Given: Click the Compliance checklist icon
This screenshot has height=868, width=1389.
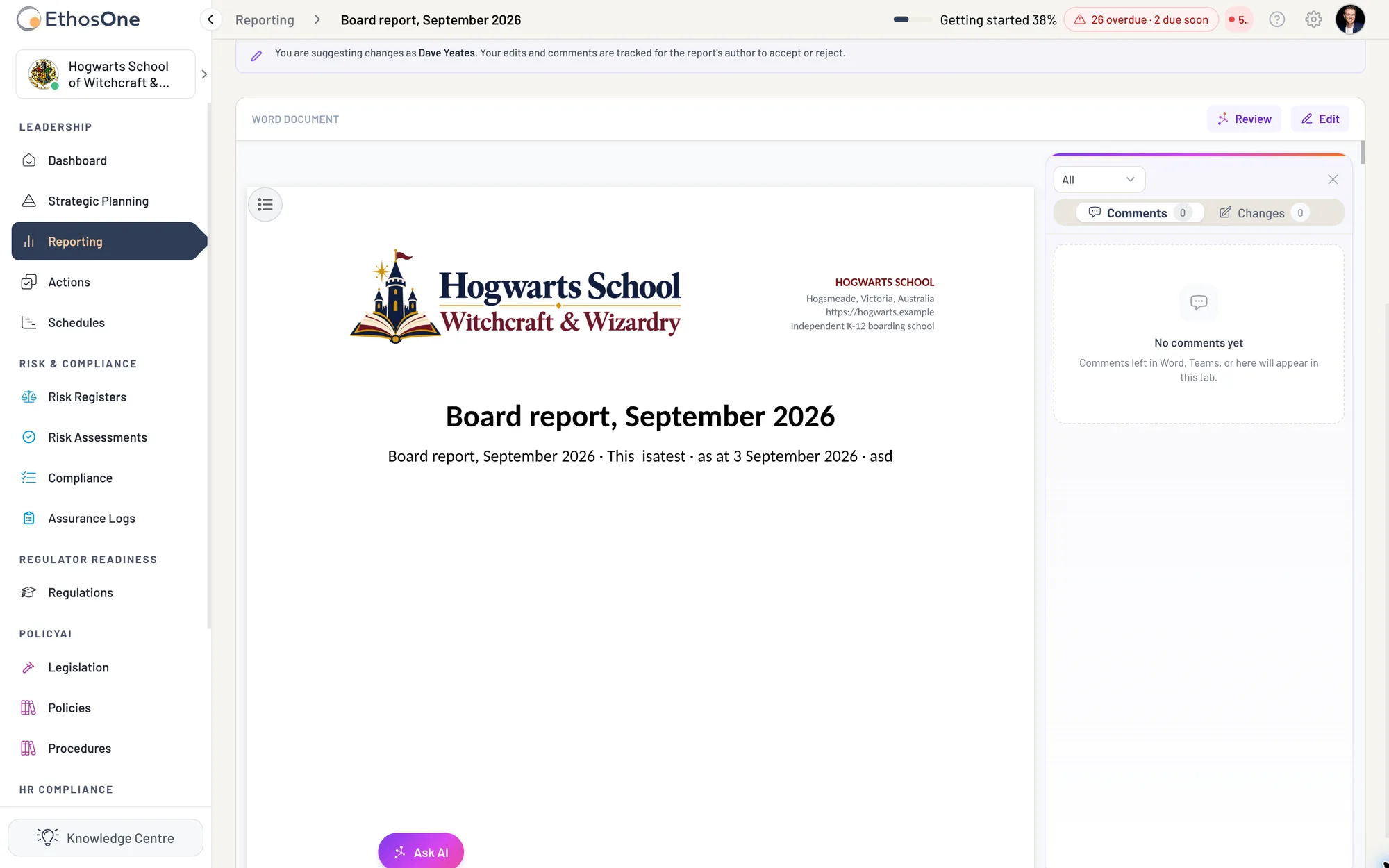Looking at the screenshot, I should tap(28, 478).
